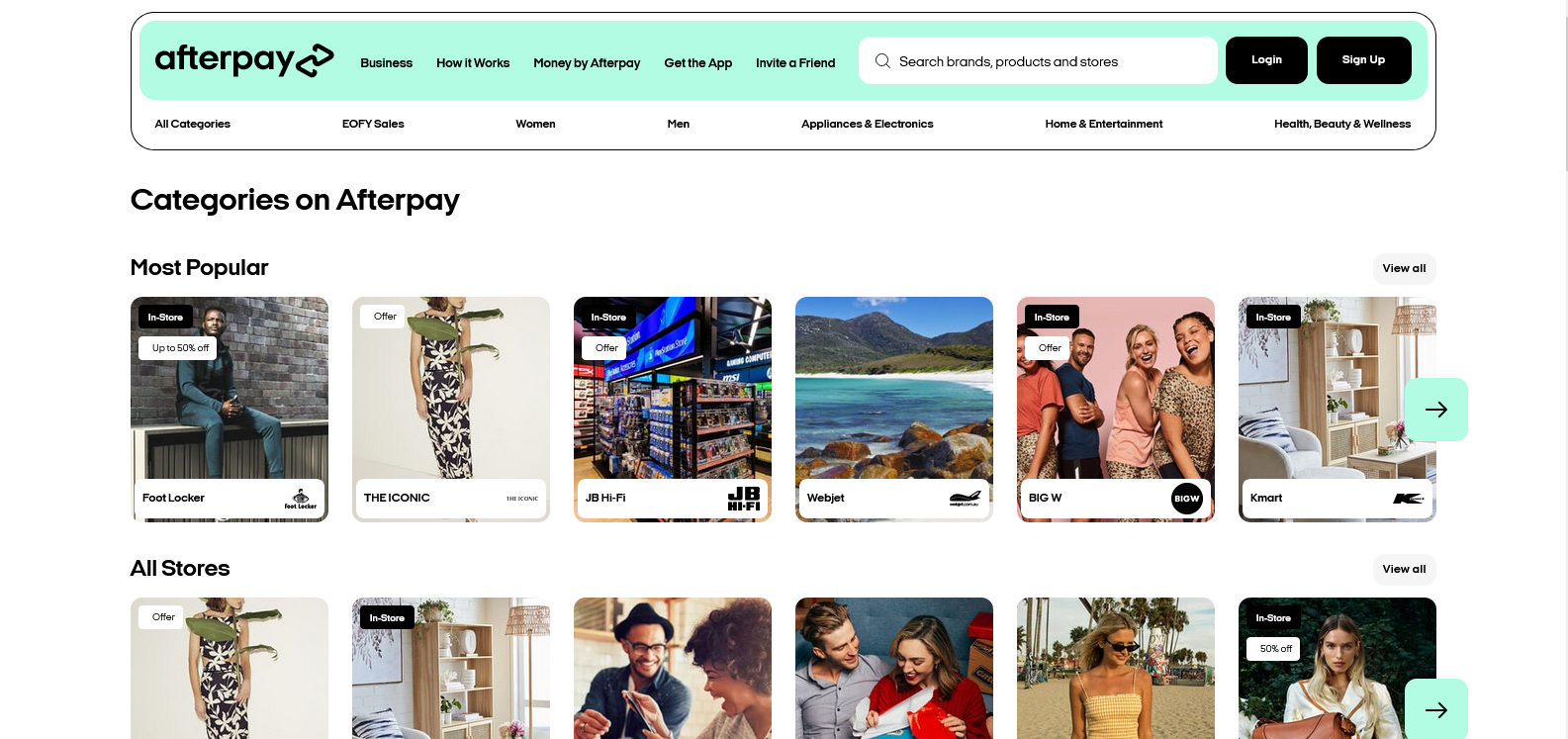Viewport: 1568px width, 739px height.
Task: Focus the brands and stores search field
Action: click(x=1038, y=60)
